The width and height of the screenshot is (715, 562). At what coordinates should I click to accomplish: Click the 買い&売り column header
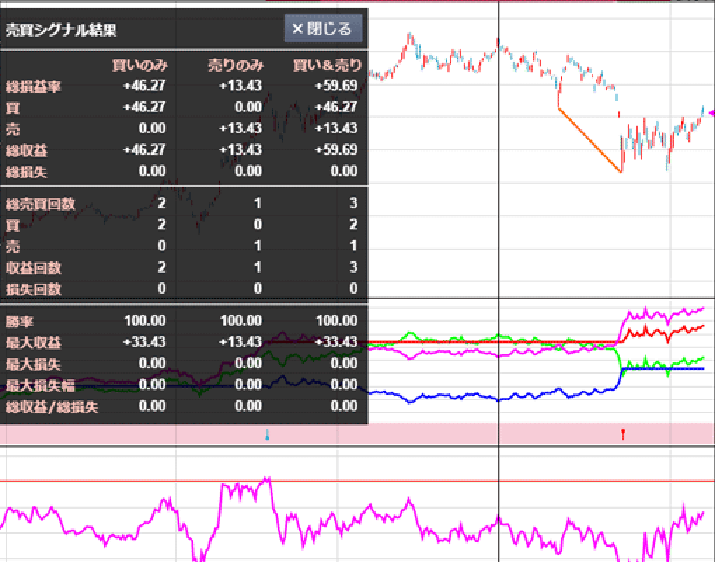click(325, 65)
